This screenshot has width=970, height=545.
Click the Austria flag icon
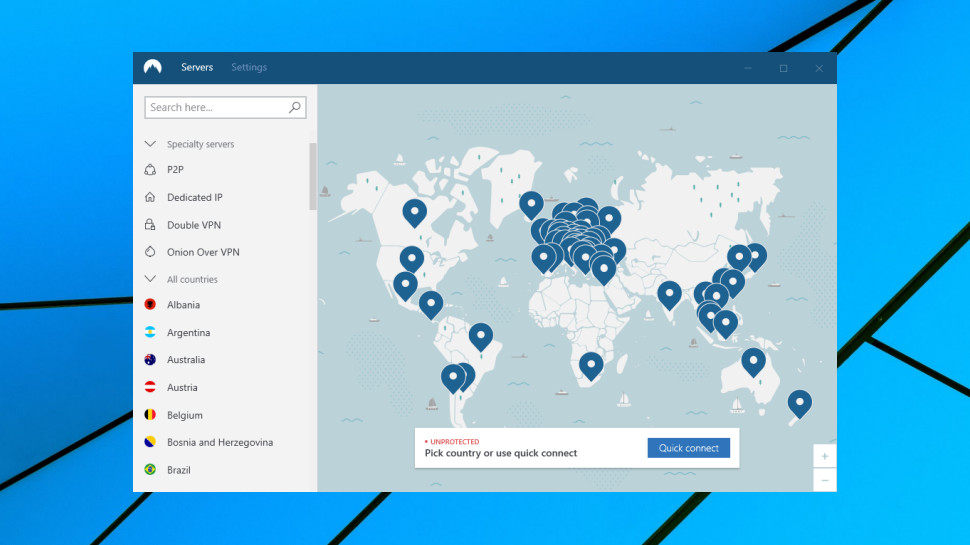tap(150, 387)
